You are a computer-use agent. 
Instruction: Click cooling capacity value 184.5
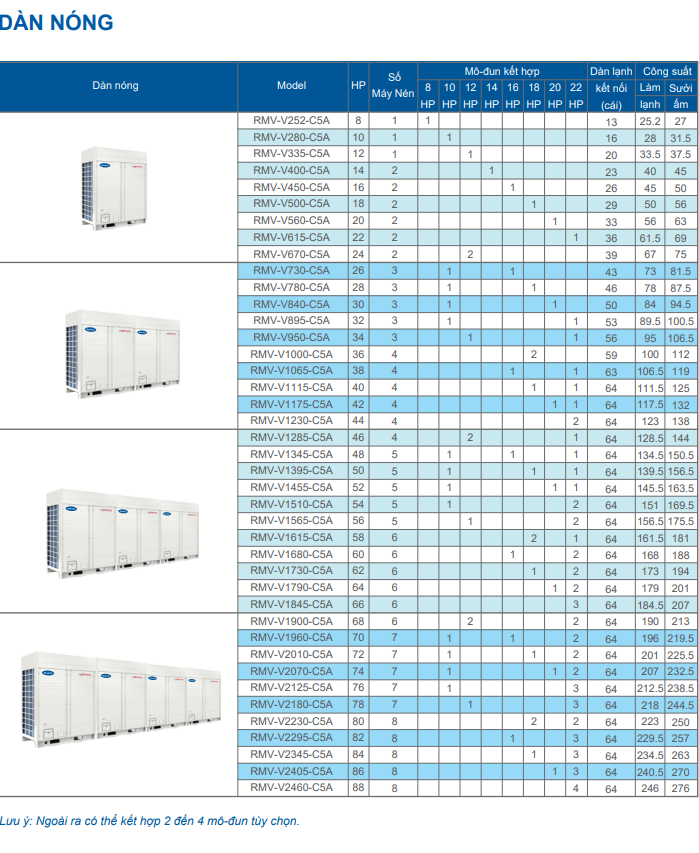tap(650, 605)
